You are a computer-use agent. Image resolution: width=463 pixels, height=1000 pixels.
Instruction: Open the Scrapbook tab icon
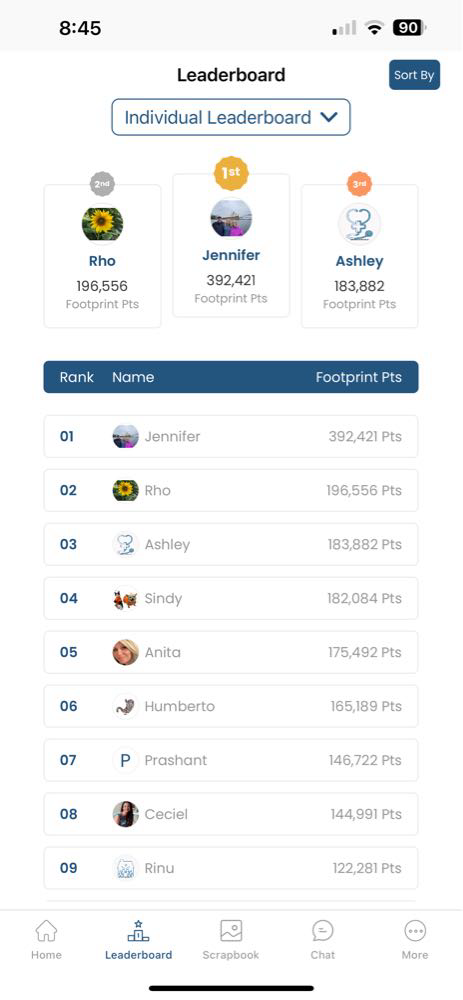click(x=231, y=931)
